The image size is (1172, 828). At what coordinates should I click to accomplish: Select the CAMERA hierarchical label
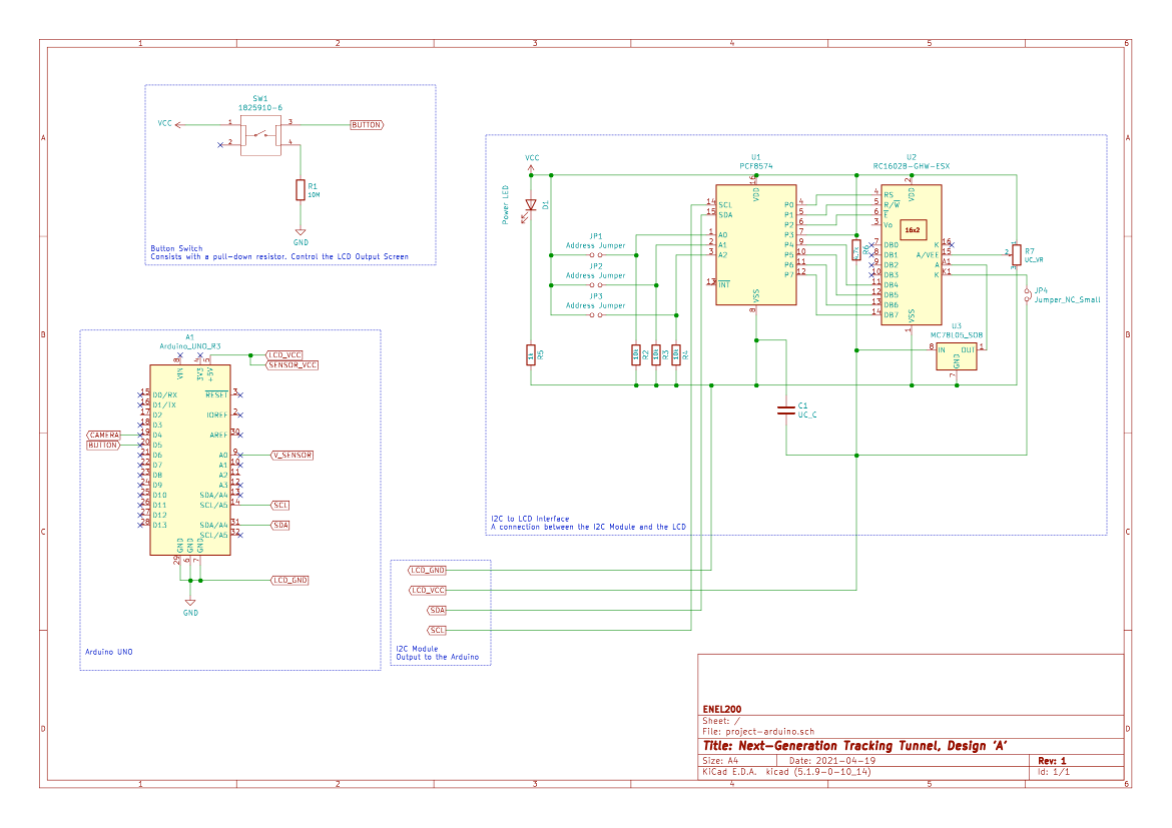[104, 435]
